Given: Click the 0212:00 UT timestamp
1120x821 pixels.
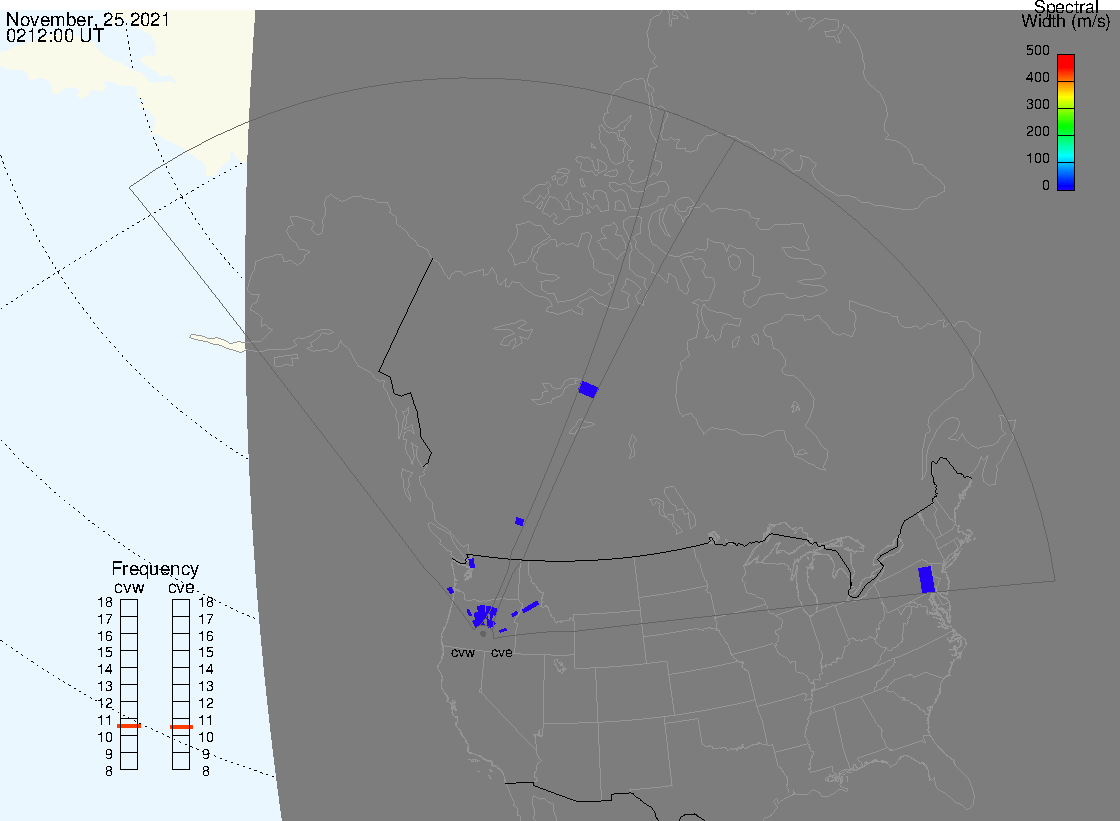Looking at the screenshot, I should point(54,36).
